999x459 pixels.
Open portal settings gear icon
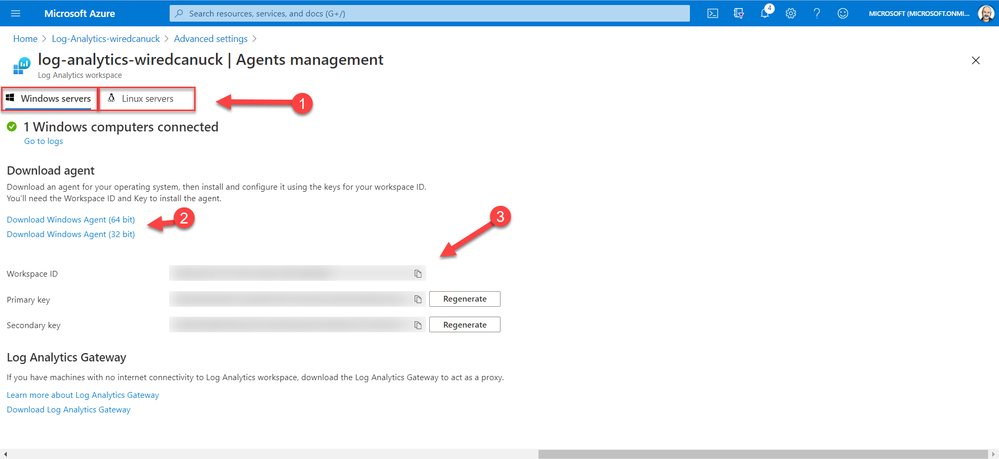[791, 13]
